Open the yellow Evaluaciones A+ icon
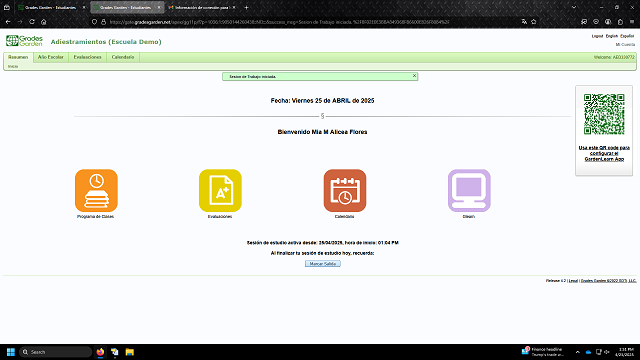The image size is (640, 360). pyautogui.click(x=220, y=191)
